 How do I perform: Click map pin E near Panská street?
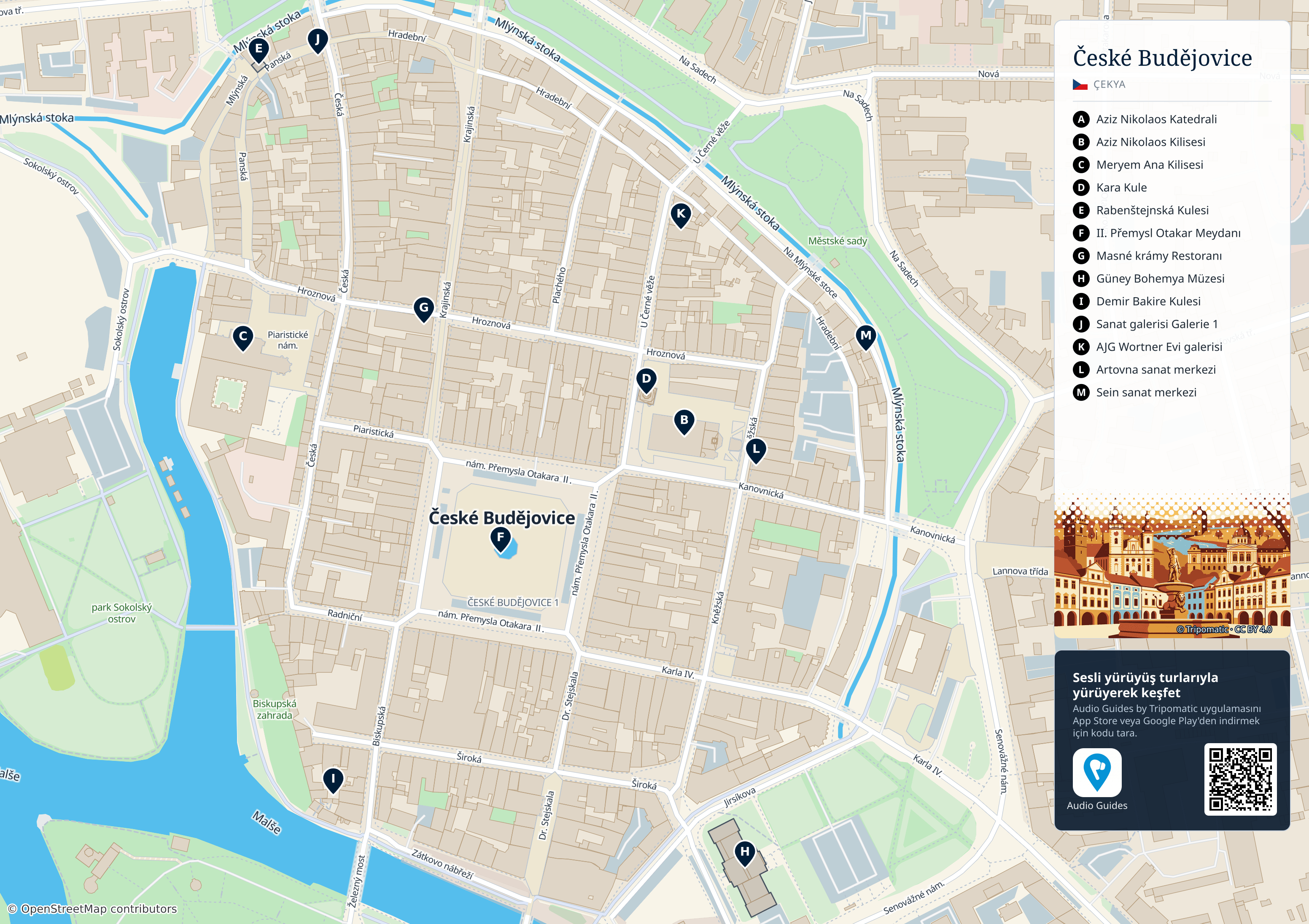click(x=258, y=50)
